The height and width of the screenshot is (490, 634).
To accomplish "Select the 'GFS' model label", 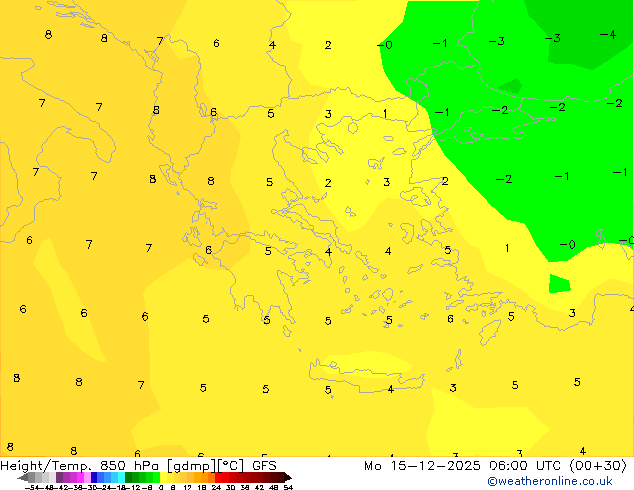I will (264, 466).
